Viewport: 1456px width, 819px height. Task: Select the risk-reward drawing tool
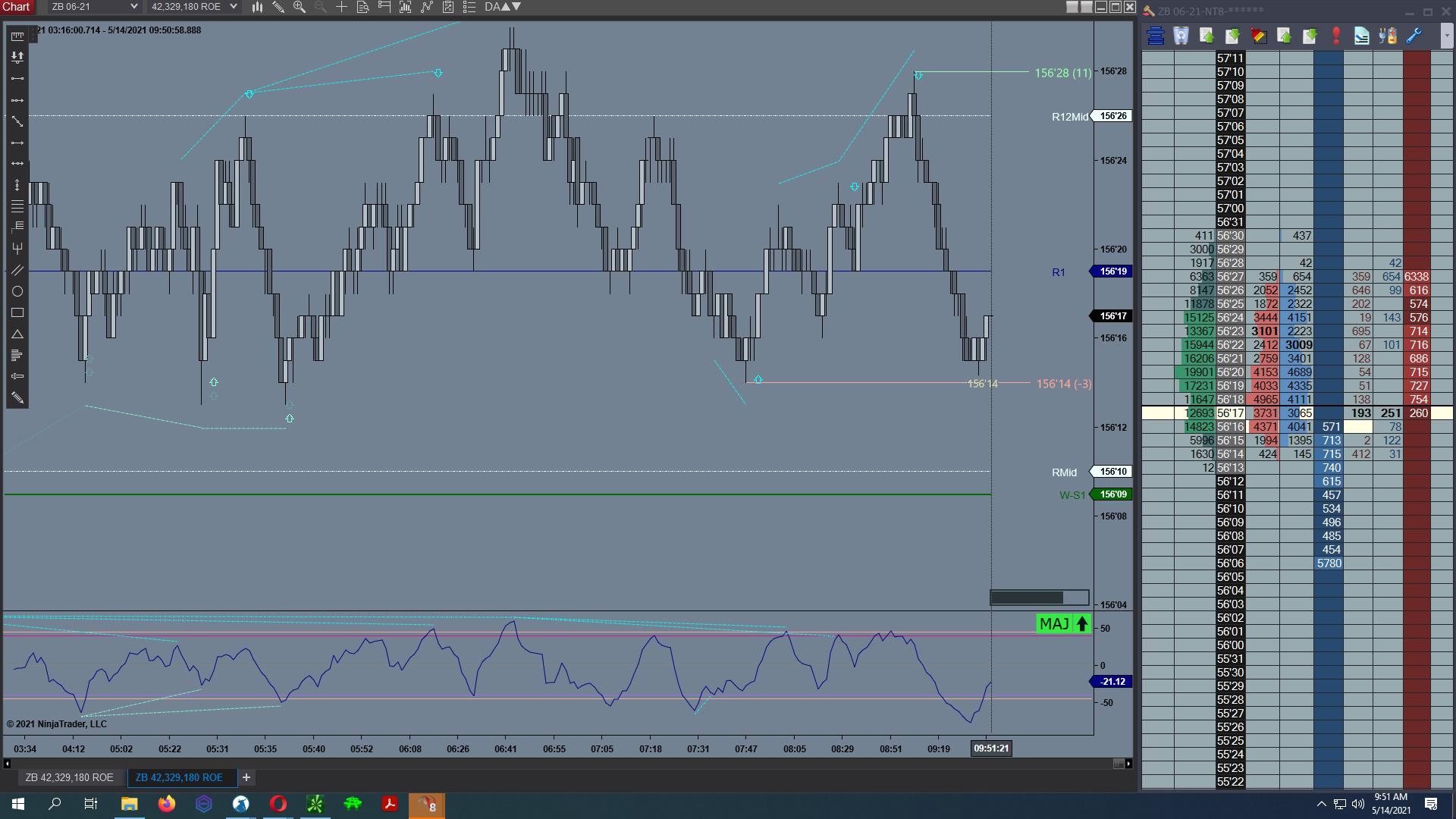pos(17,57)
